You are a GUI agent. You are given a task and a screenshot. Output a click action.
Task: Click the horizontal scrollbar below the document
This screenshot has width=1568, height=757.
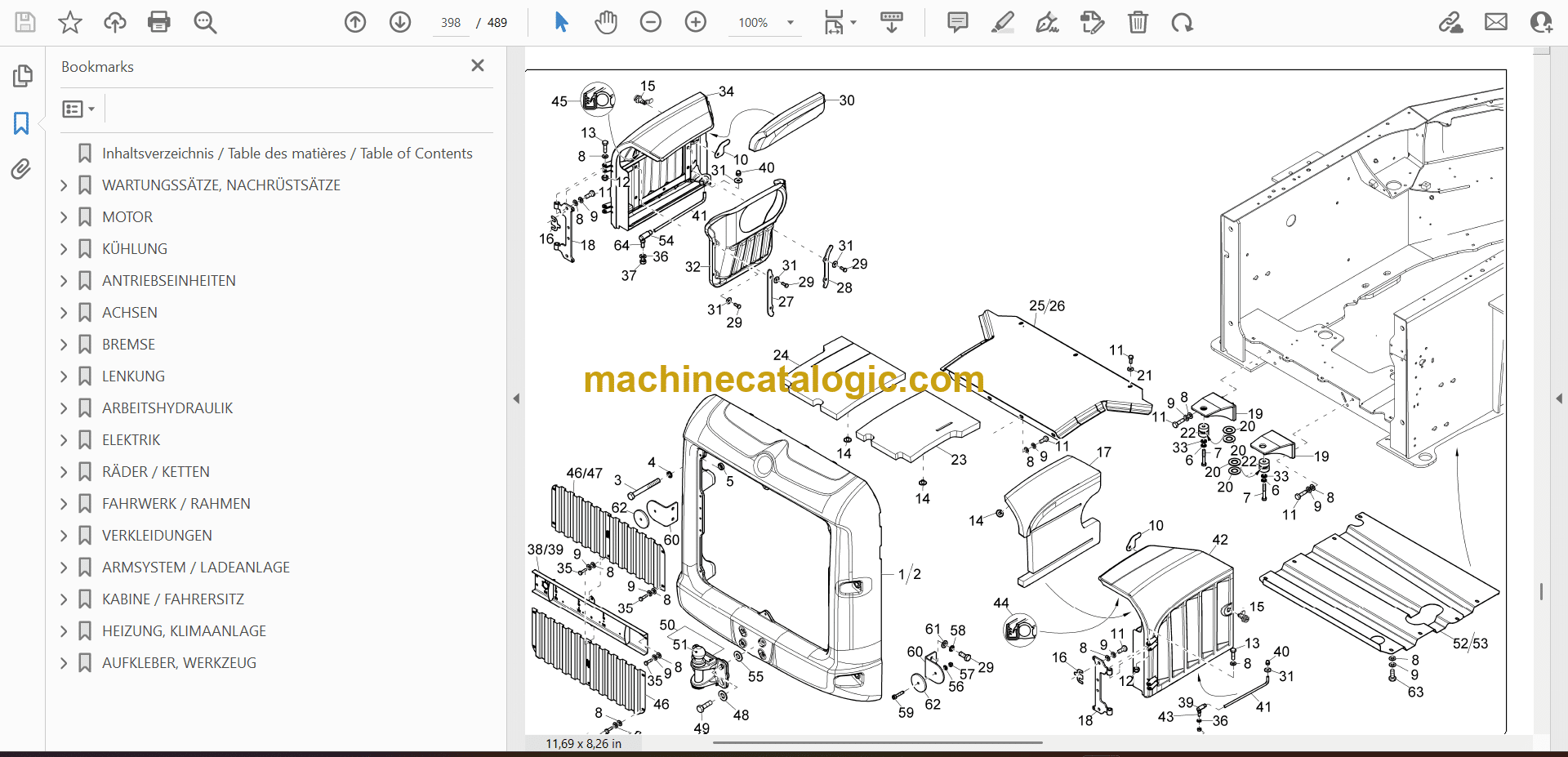[877, 742]
